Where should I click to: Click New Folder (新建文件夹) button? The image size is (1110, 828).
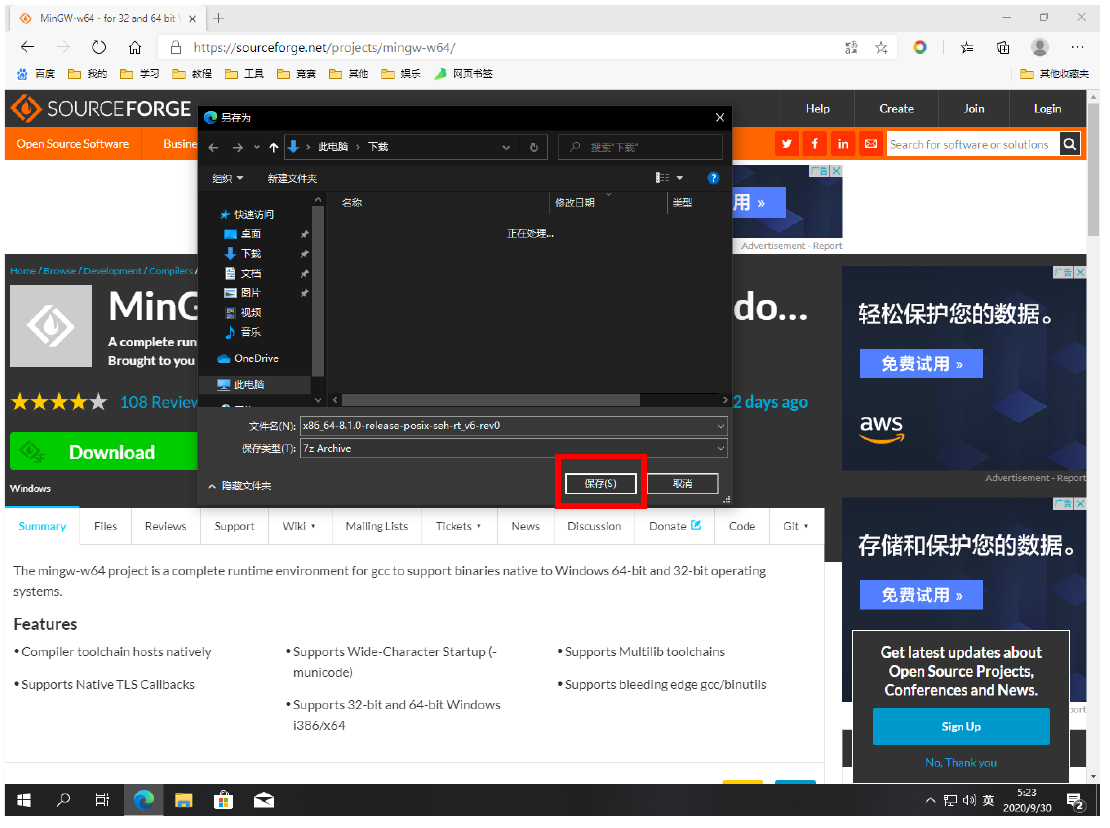[292, 178]
